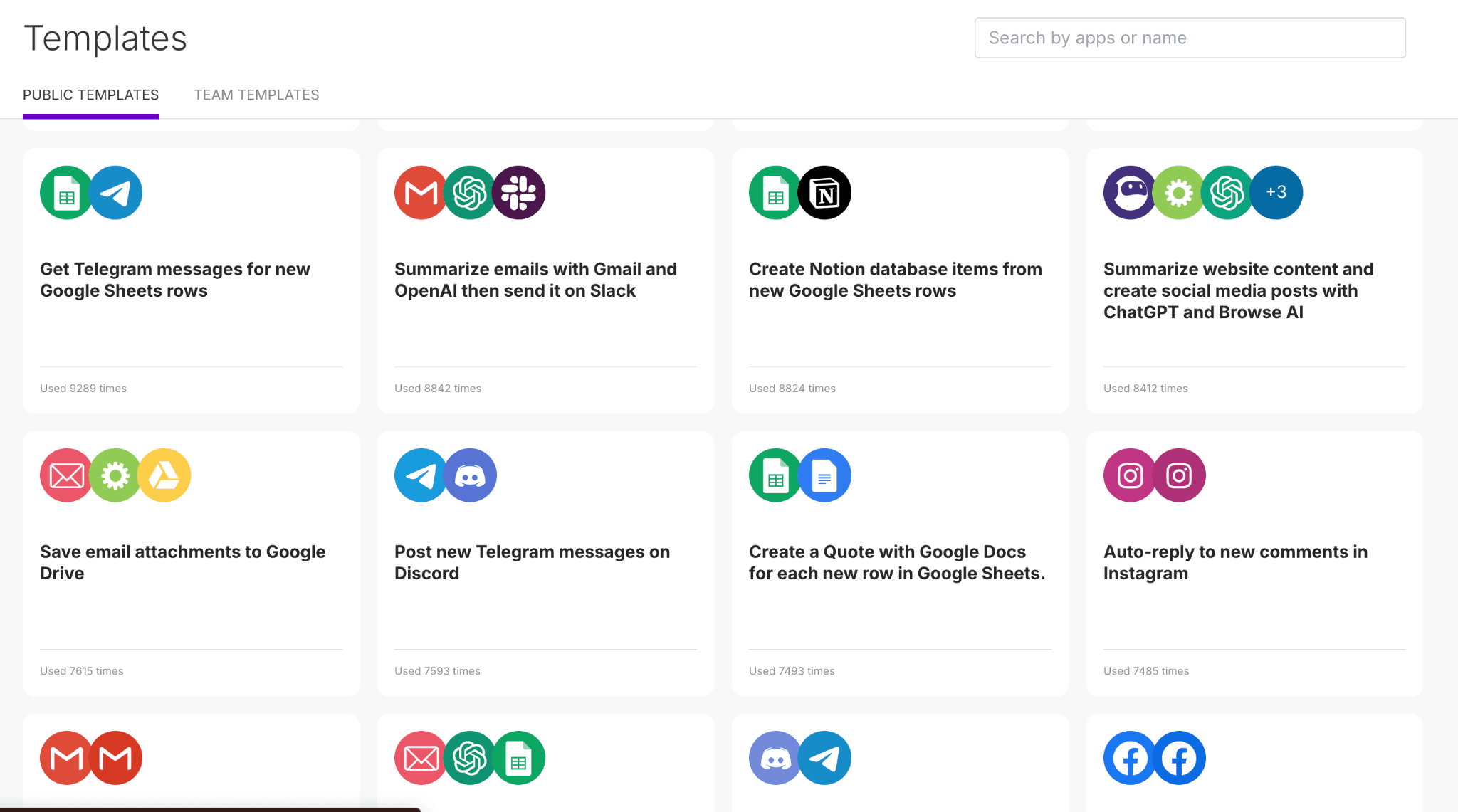
Task: Open 'Auto-reply to new comments in Instagram'
Action: tap(1235, 562)
